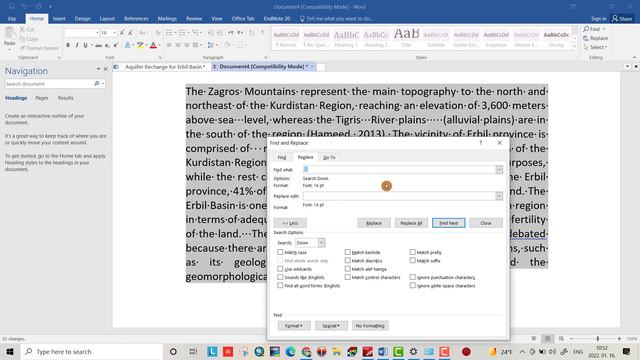This screenshot has height=360, width=640.
Task: Click the Windows Start button
Action: [x=10, y=351]
